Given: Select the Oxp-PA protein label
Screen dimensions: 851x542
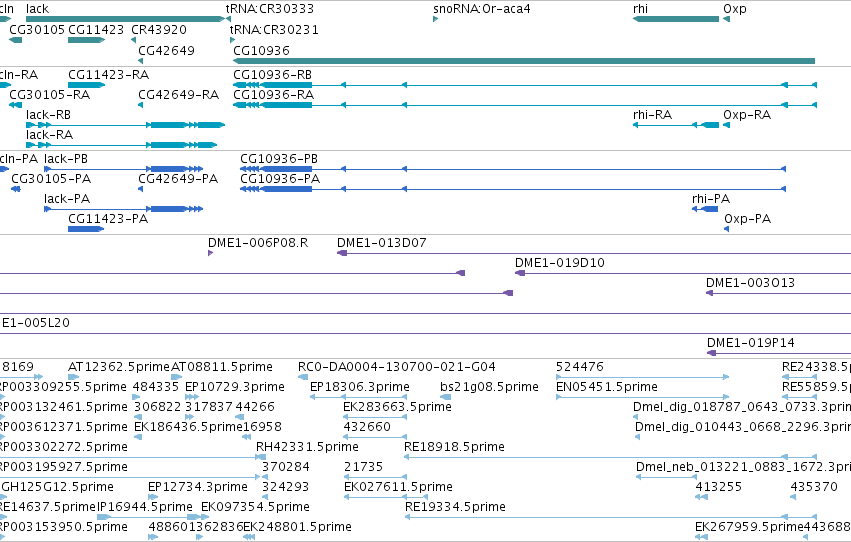Looking at the screenshot, I should pyautogui.click(x=747, y=219).
